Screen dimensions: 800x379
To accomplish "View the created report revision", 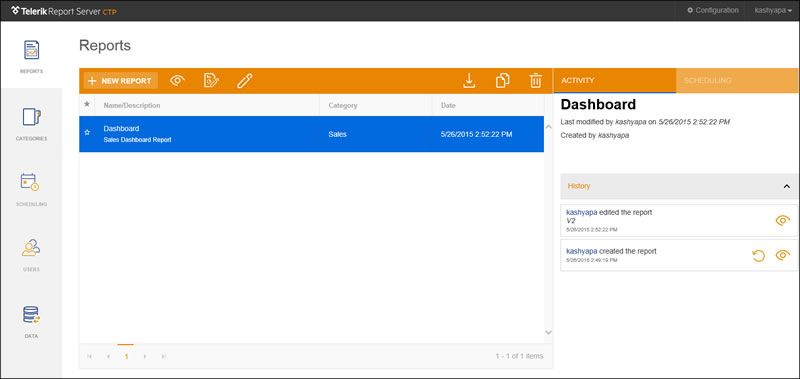I will (782, 255).
